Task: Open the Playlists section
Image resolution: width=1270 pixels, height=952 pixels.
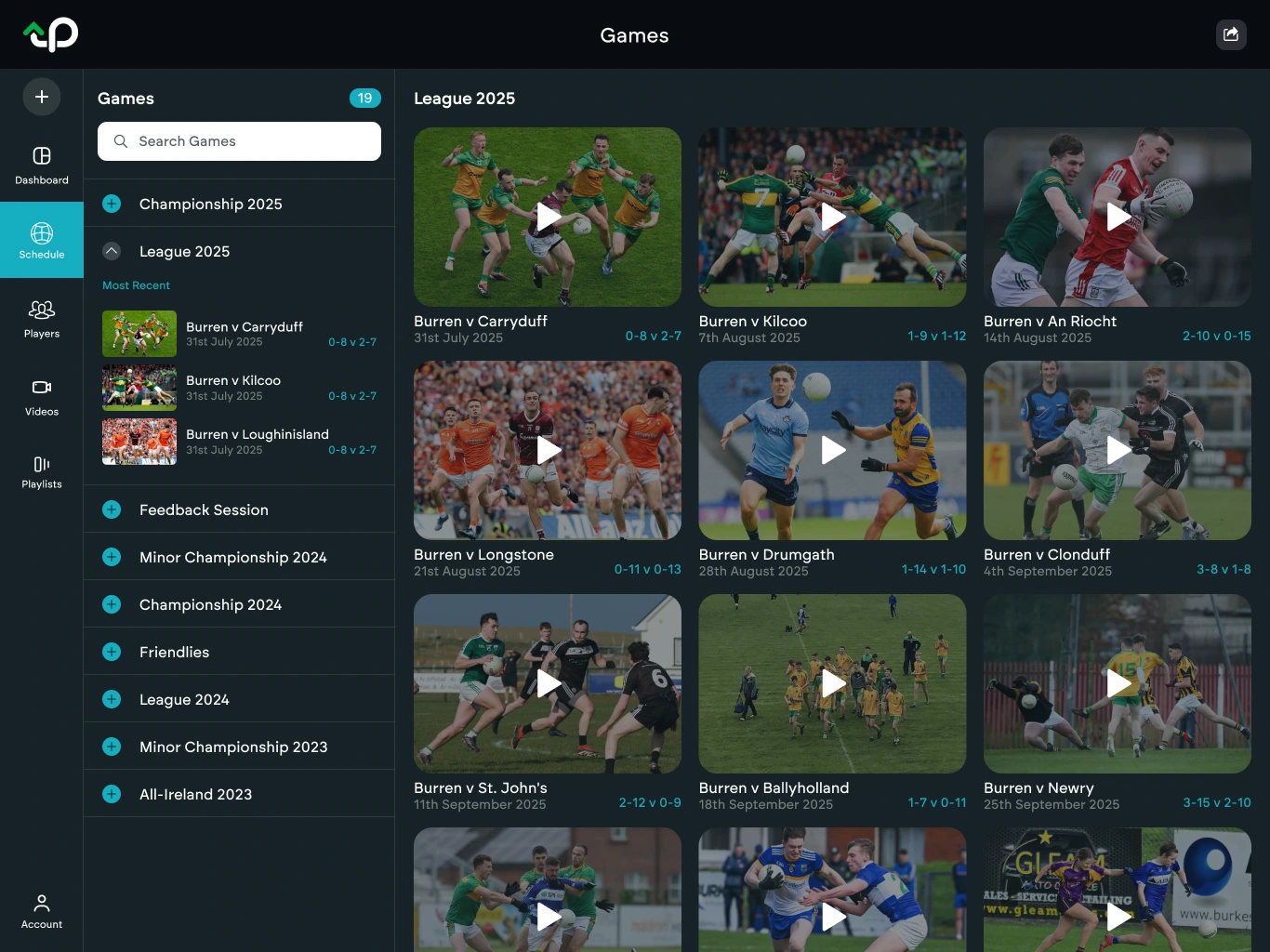Action: [x=42, y=471]
